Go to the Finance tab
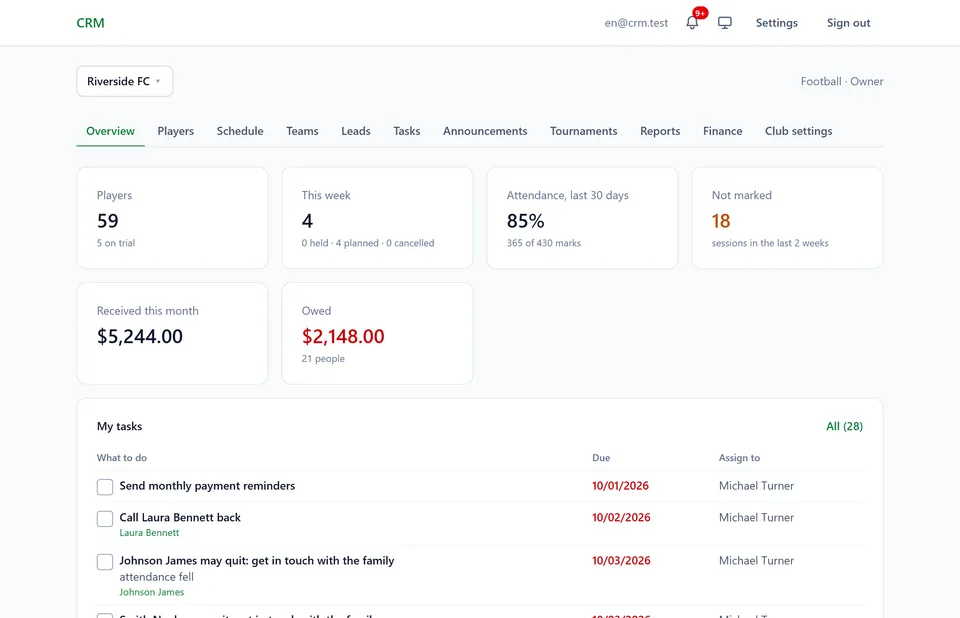Image resolution: width=960 pixels, height=618 pixels. click(x=722, y=131)
